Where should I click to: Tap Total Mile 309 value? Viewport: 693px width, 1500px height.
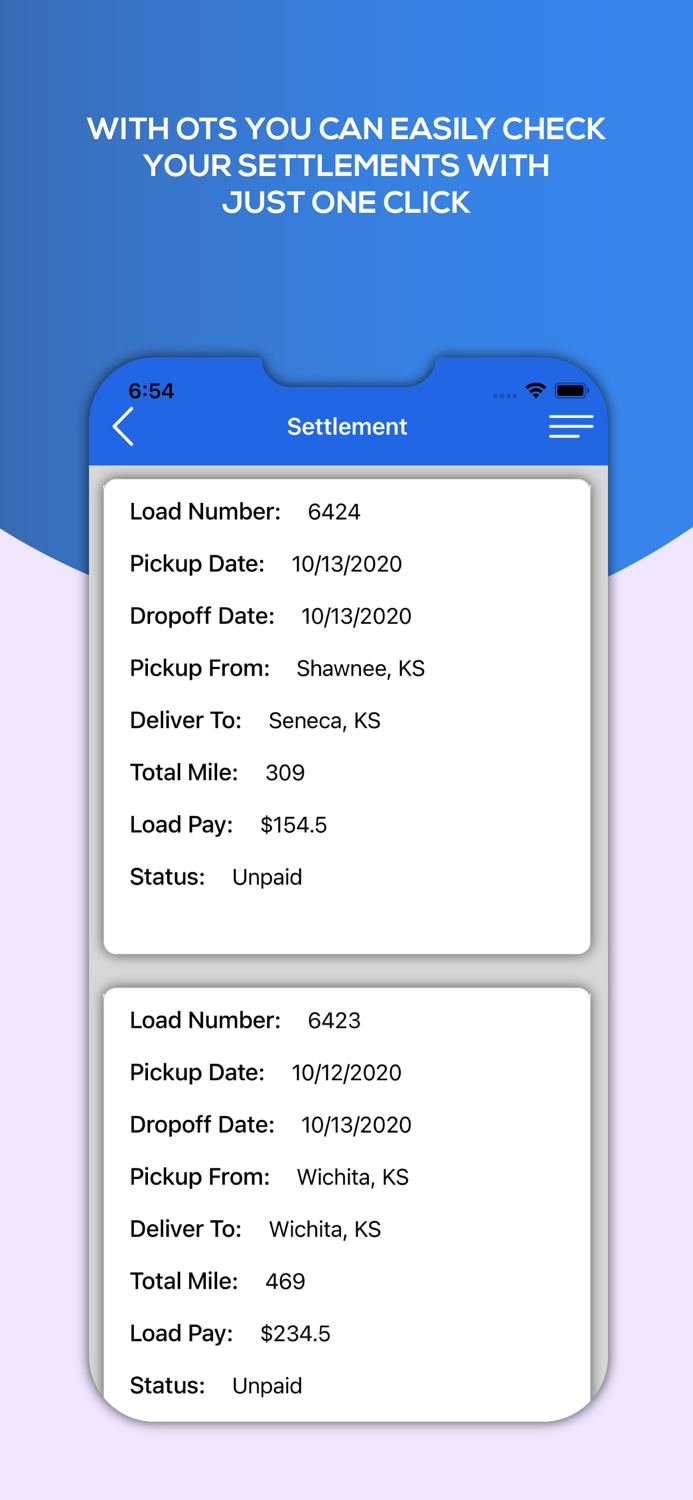click(286, 772)
